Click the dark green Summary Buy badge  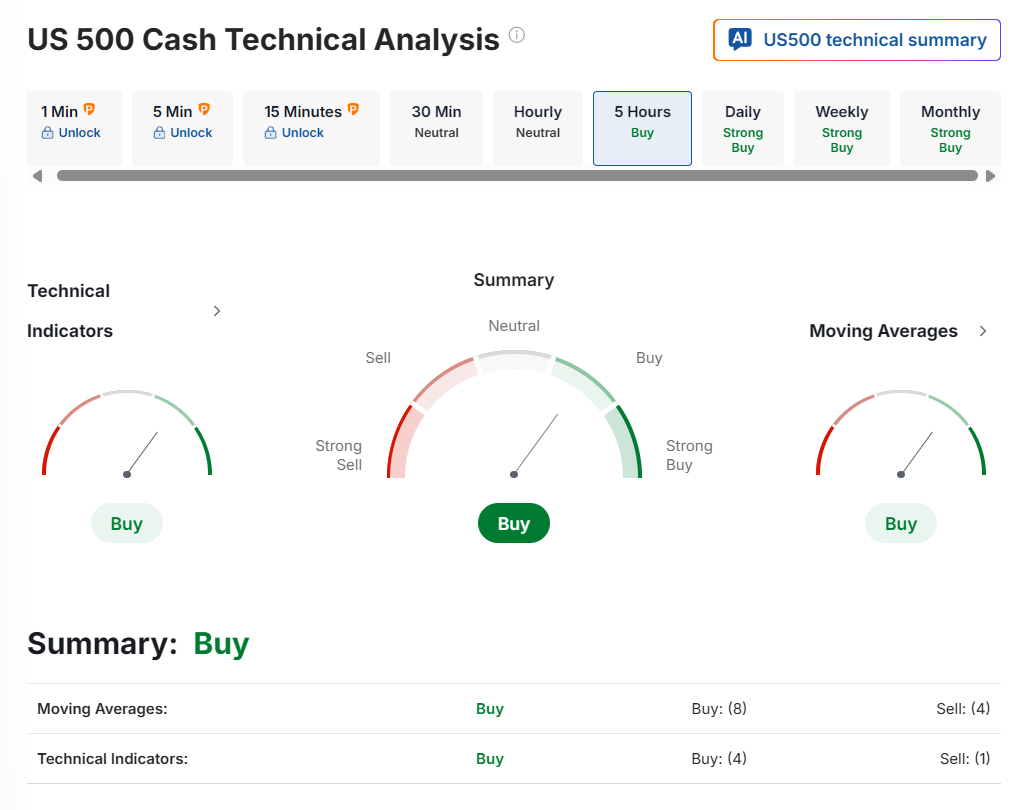pos(514,523)
